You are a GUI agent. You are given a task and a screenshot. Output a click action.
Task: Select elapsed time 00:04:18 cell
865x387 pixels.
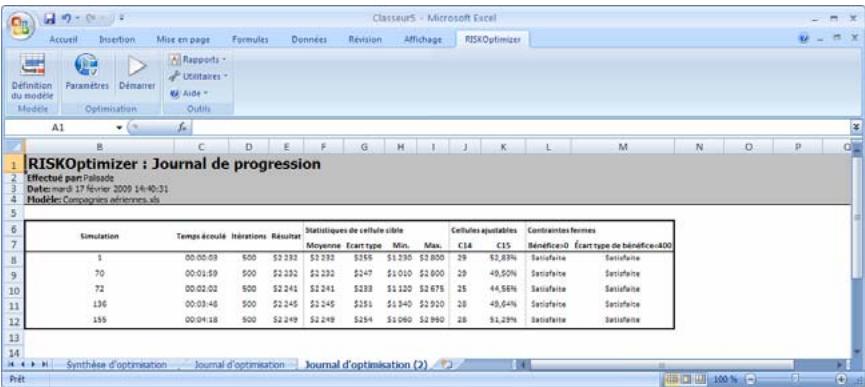[201, 319]
